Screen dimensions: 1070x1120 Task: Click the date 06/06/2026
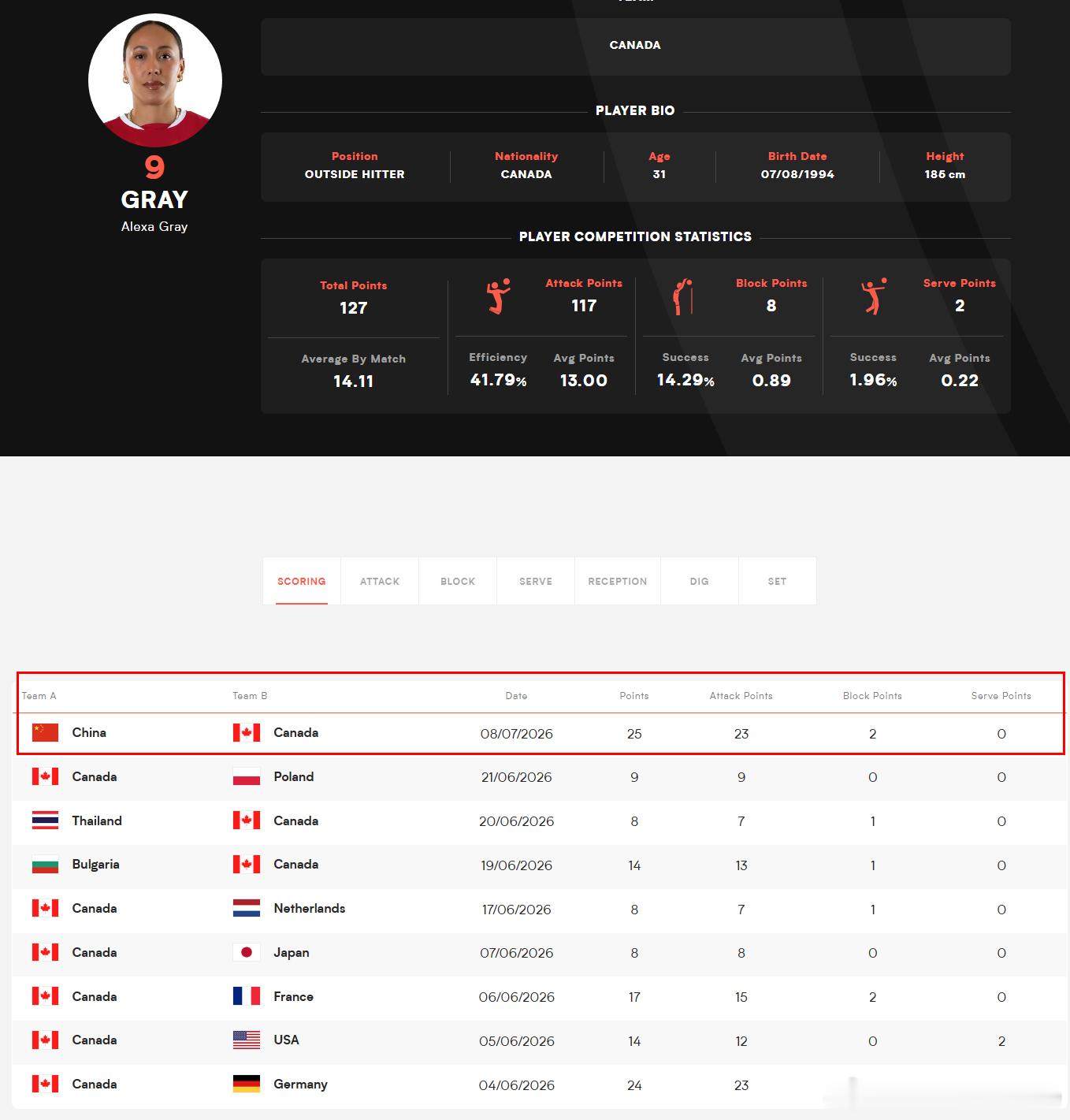517,997
